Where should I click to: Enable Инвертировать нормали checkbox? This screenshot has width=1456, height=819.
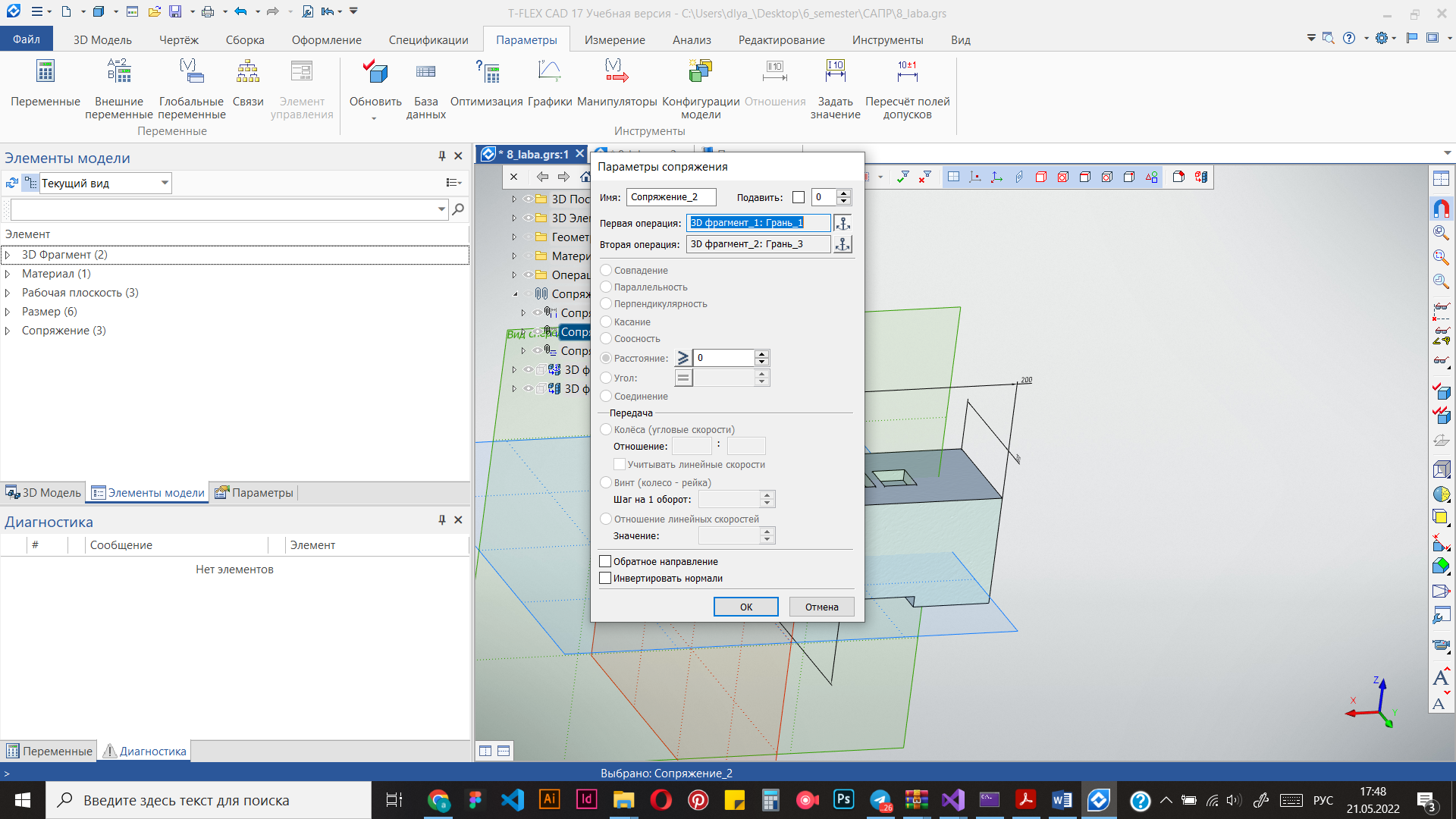click(605, 578)
